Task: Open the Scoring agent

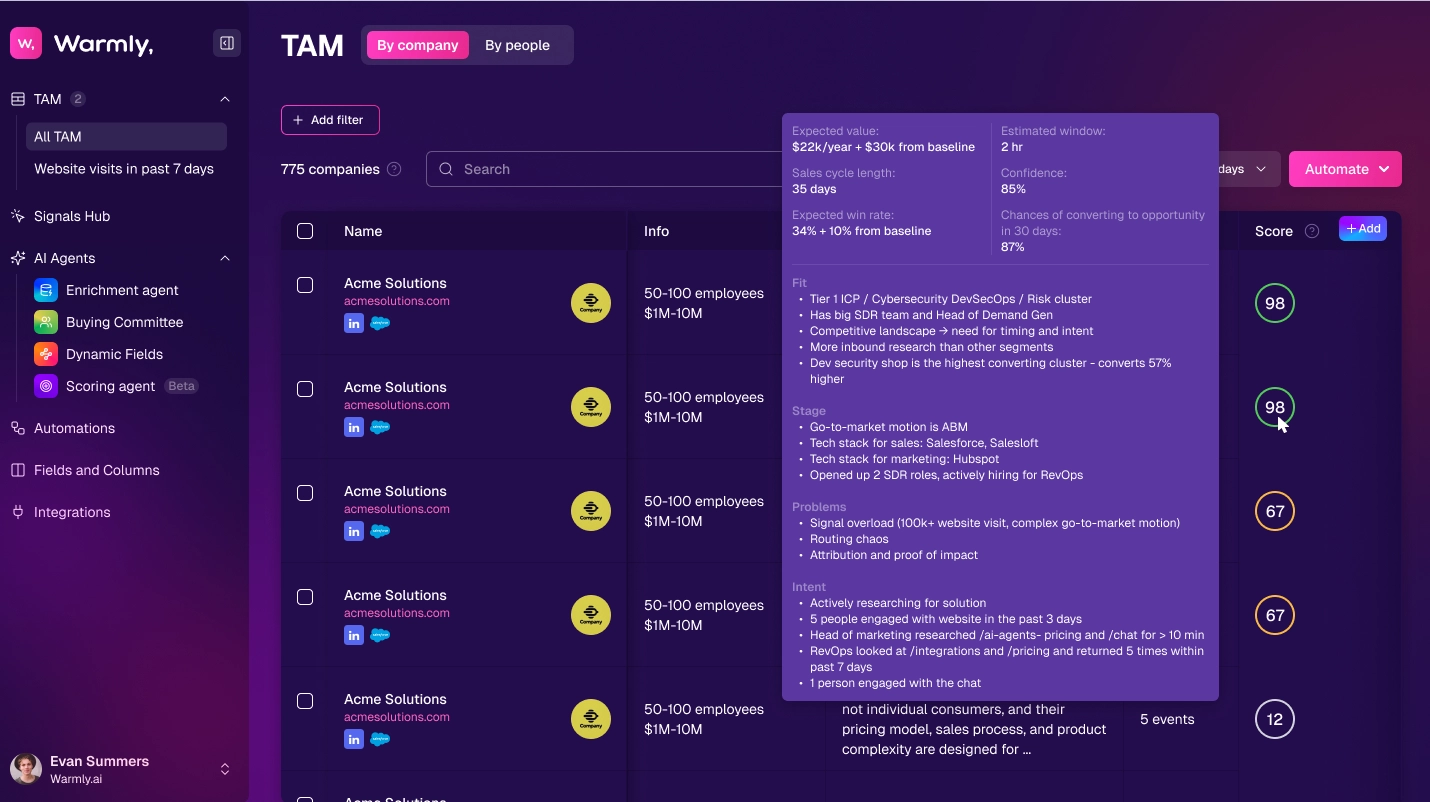Action: coord(110,386)
